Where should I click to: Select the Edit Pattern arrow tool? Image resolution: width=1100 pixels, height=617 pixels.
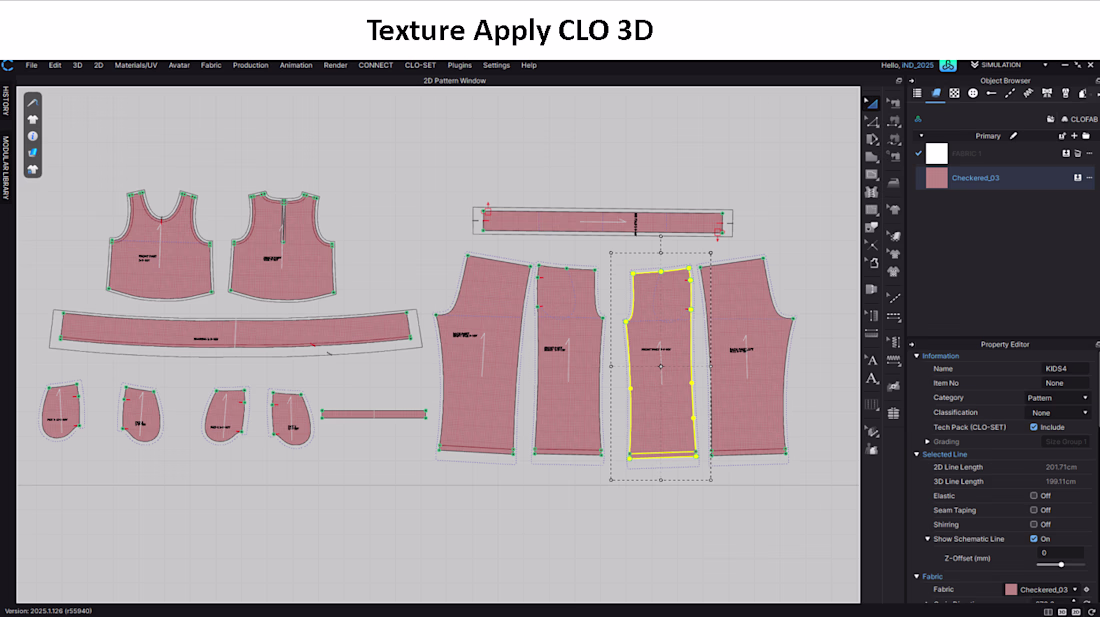coord(871,103)
